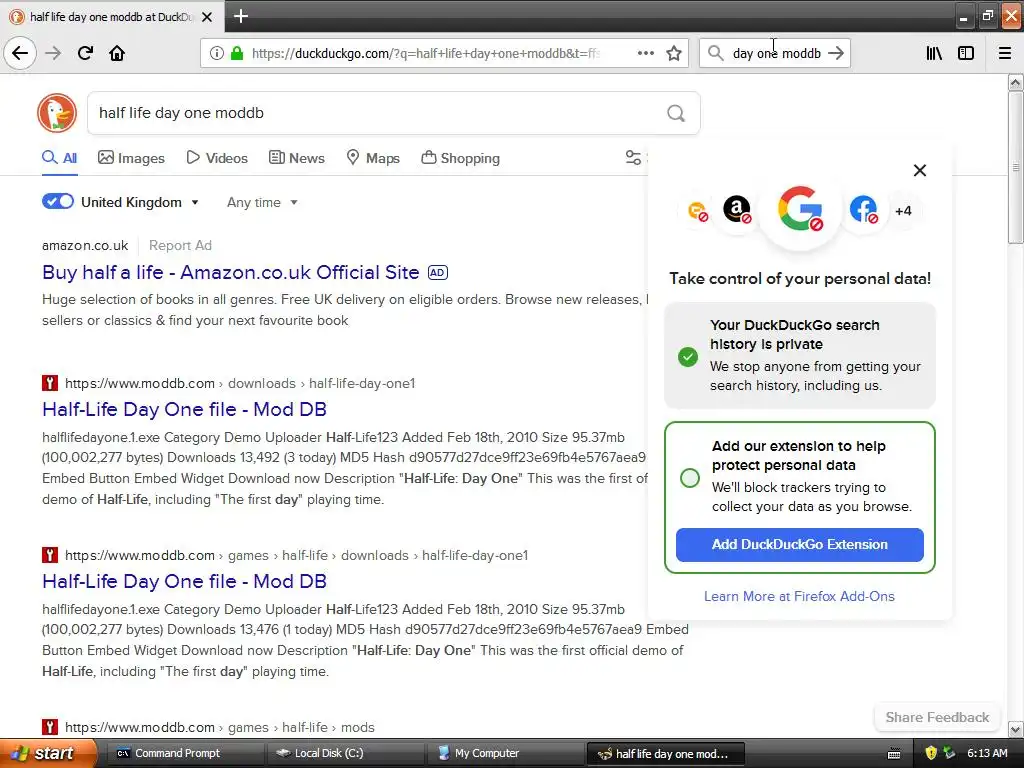This screenshot has width=1024, height=768.
Task: Switch to the Videos tab
Action: pyautogui.click(x=217, y=157)
